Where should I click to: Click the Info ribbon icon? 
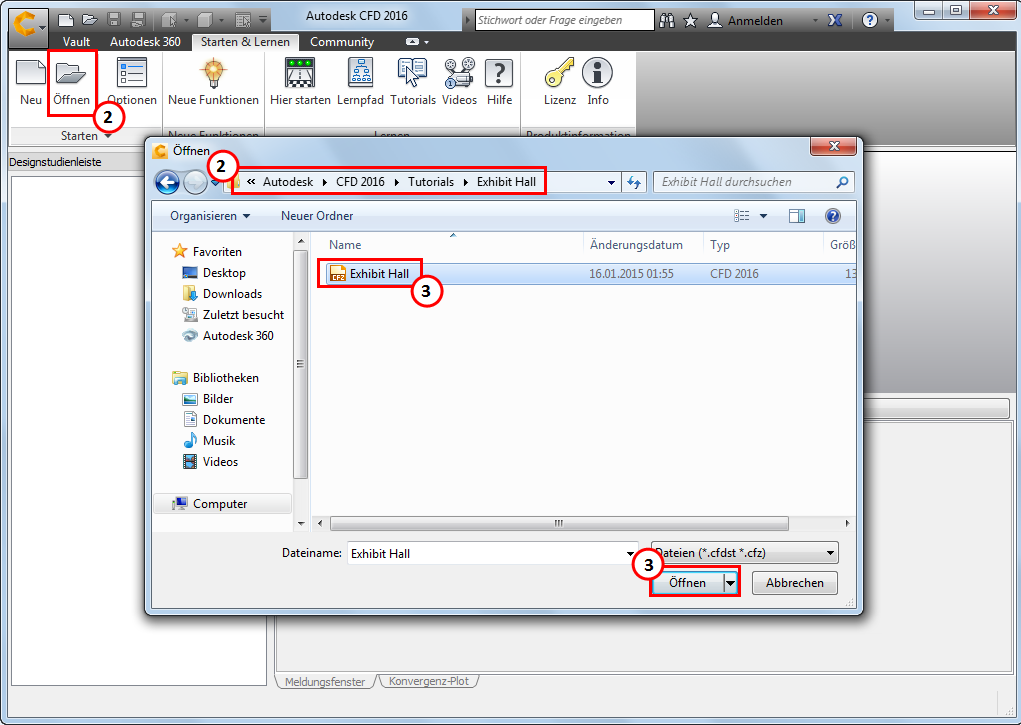pos(598,81)
